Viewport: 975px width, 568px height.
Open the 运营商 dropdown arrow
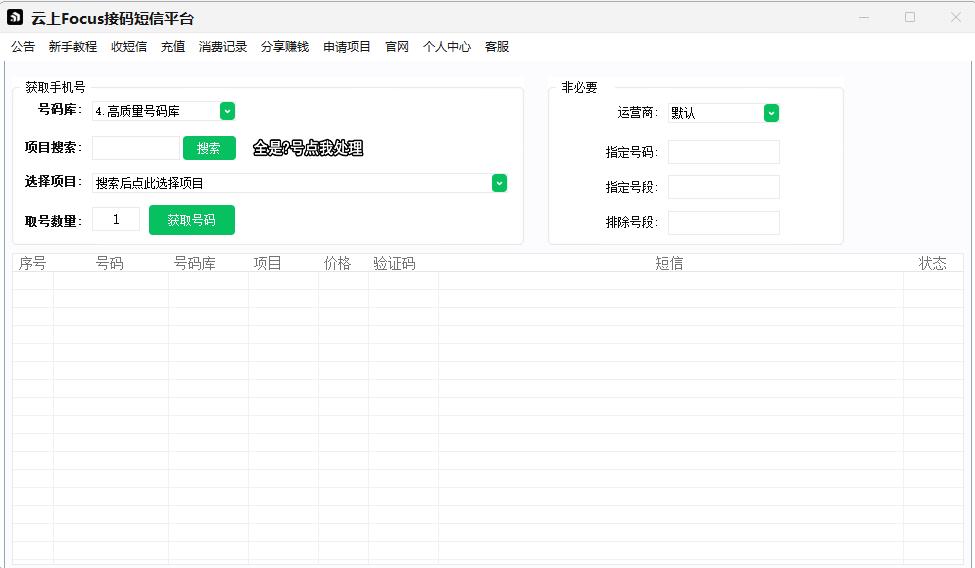[771, 113]
